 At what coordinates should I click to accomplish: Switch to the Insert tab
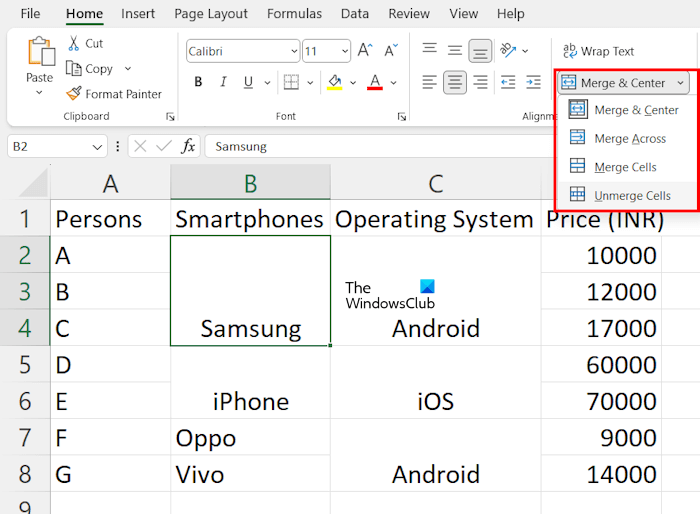pos(138,14)
